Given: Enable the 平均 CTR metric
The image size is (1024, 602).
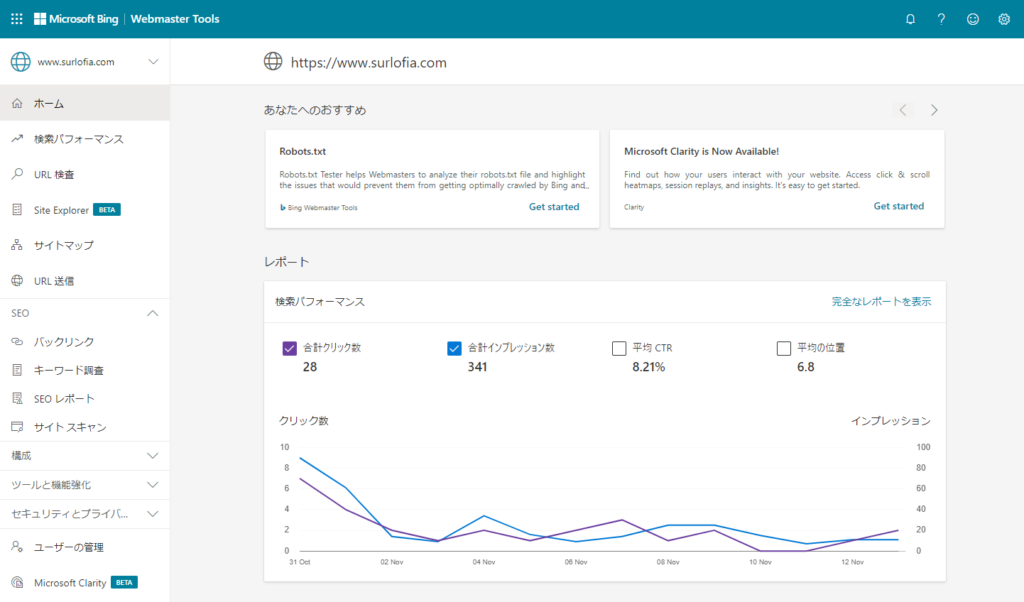Looking at the screenshot, I should click(618, 347).
